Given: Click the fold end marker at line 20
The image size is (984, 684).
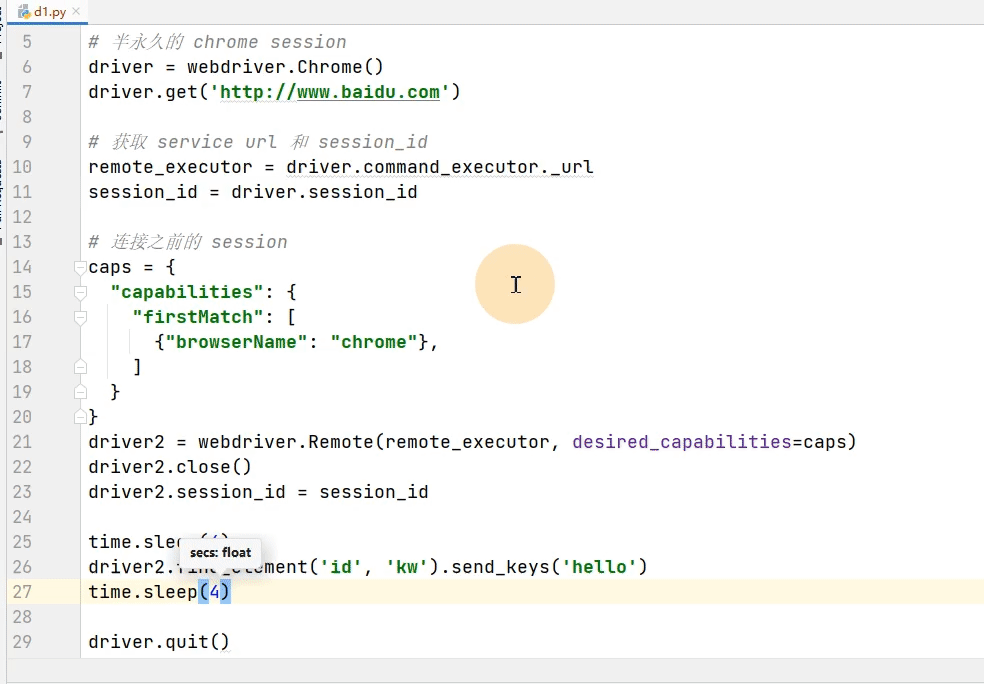Looking at the screenshot, I should click(x=80, y=416).
